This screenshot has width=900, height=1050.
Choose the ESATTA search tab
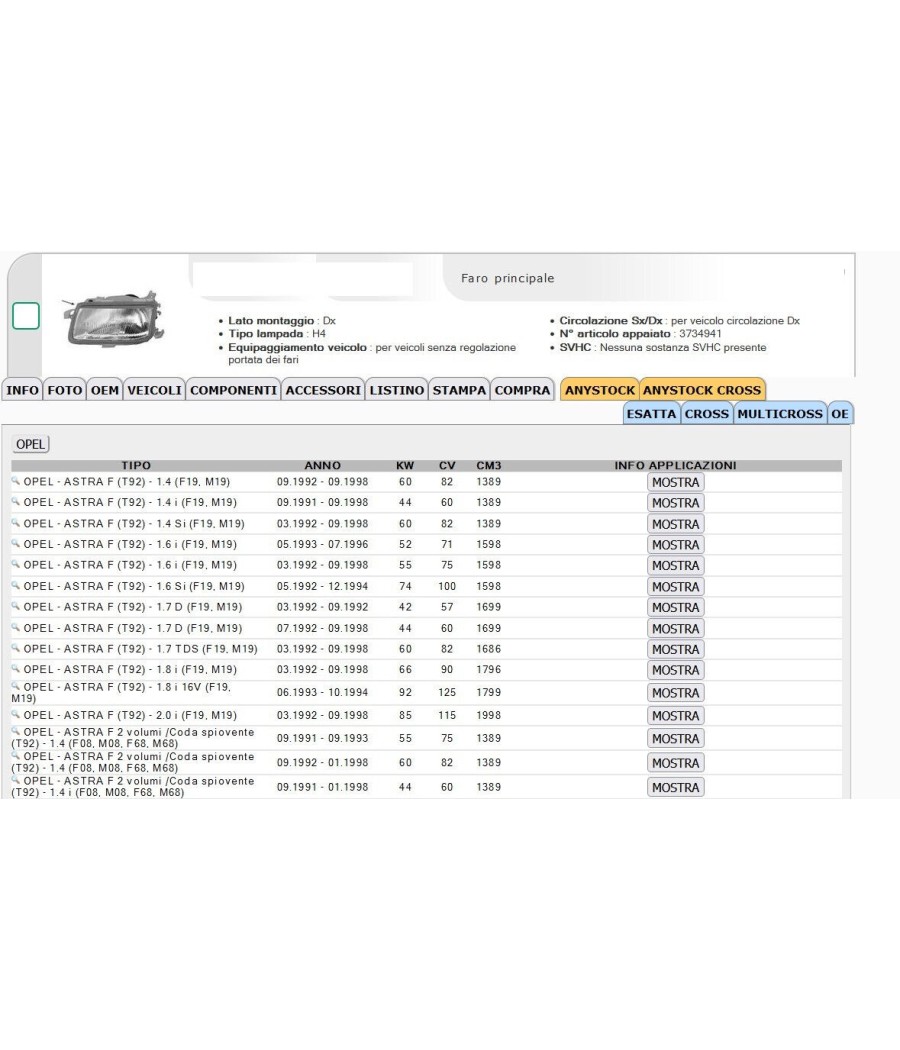tap(651, 413)
